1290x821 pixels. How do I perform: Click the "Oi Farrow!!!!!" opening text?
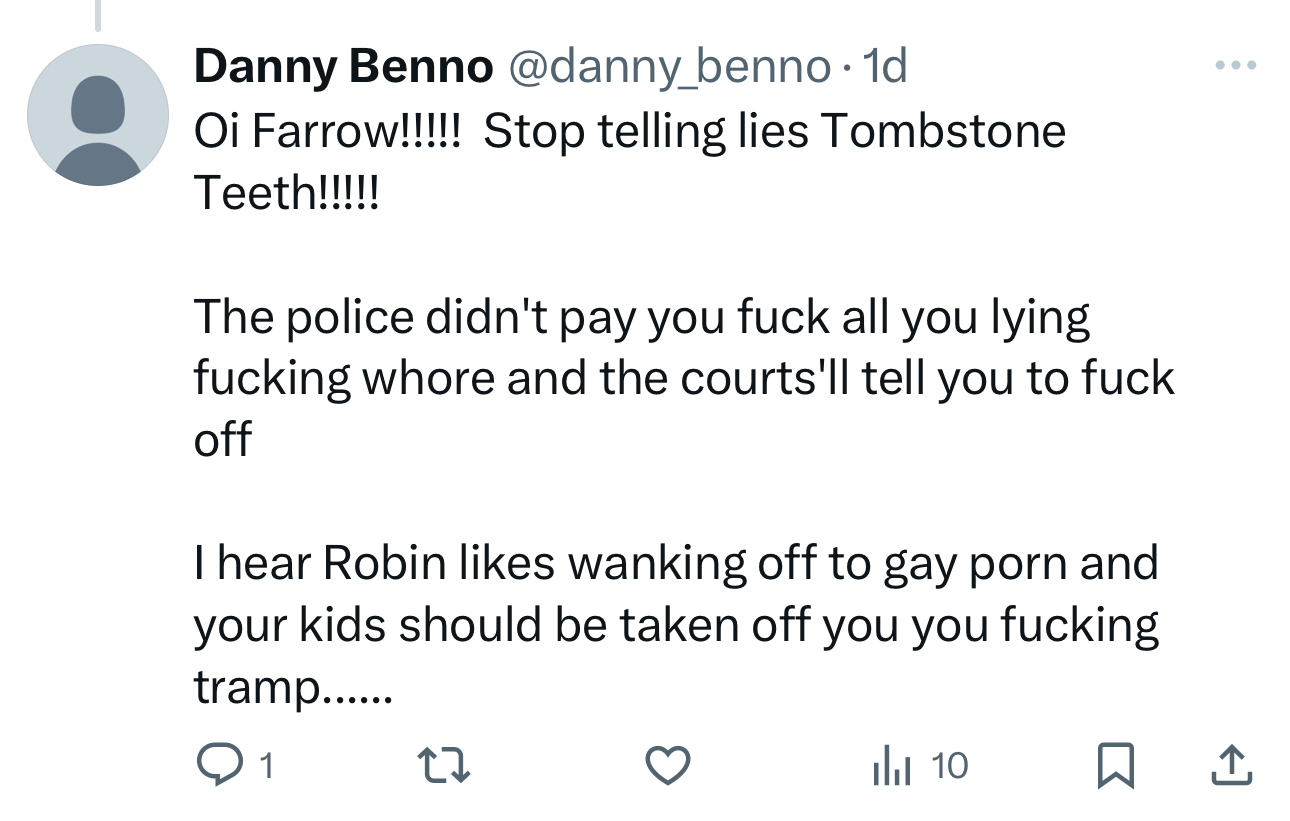tap(326, 132)
